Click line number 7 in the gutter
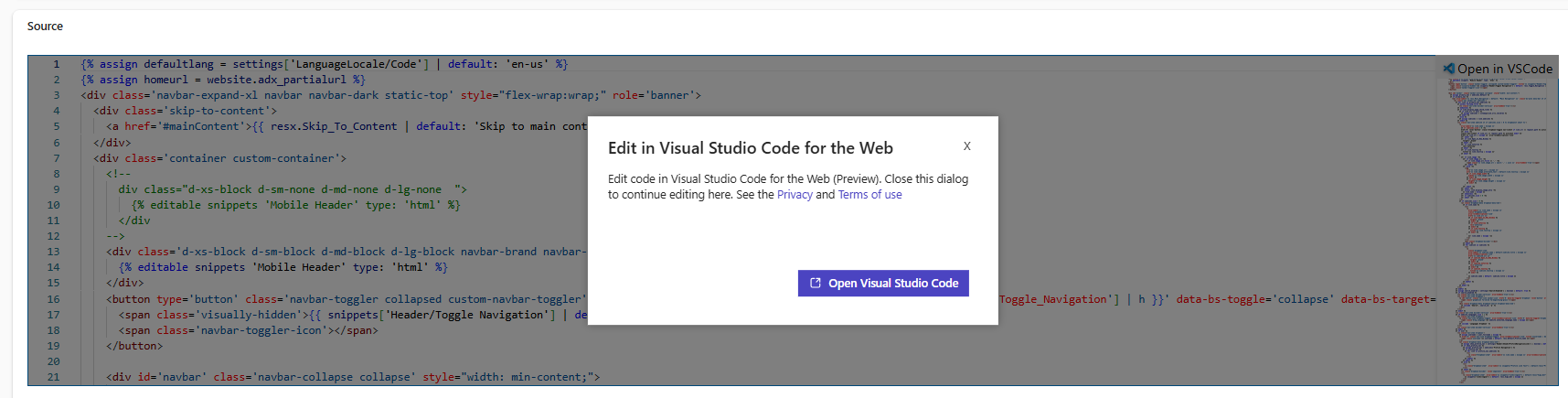The height and width of the screenshot is (398, 1568). click(56, 158)
